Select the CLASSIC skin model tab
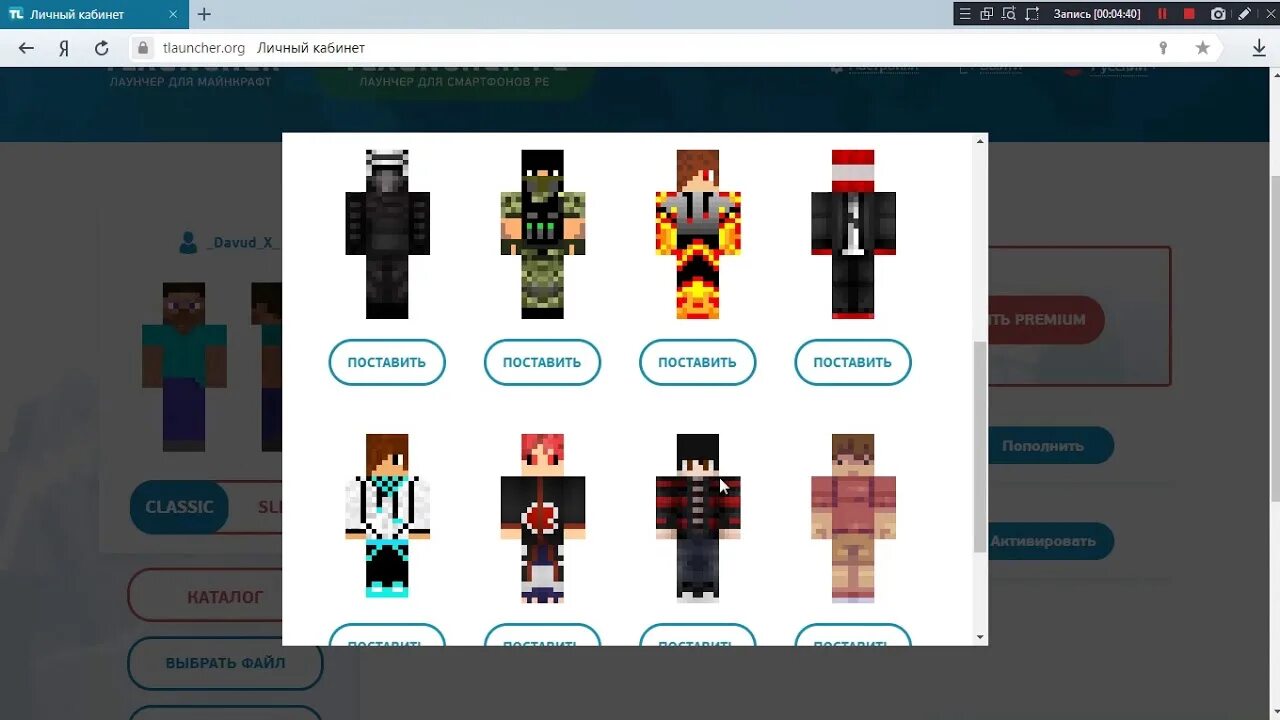The width and height of the screenshot is (1280, 720). tap(179, 506)
